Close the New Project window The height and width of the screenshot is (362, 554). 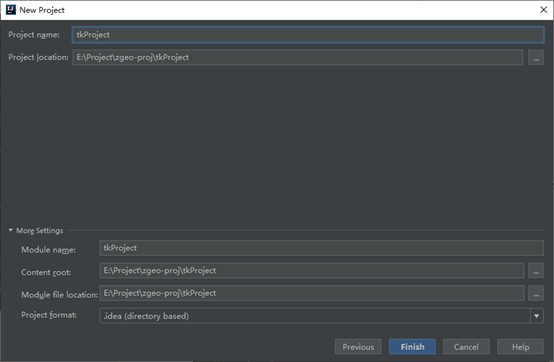(543, 10)
